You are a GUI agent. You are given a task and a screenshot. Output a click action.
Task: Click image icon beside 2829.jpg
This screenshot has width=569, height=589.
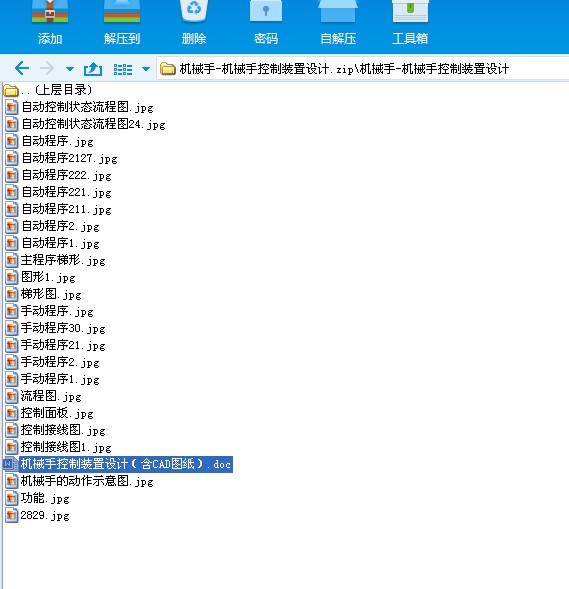(12, 515)
